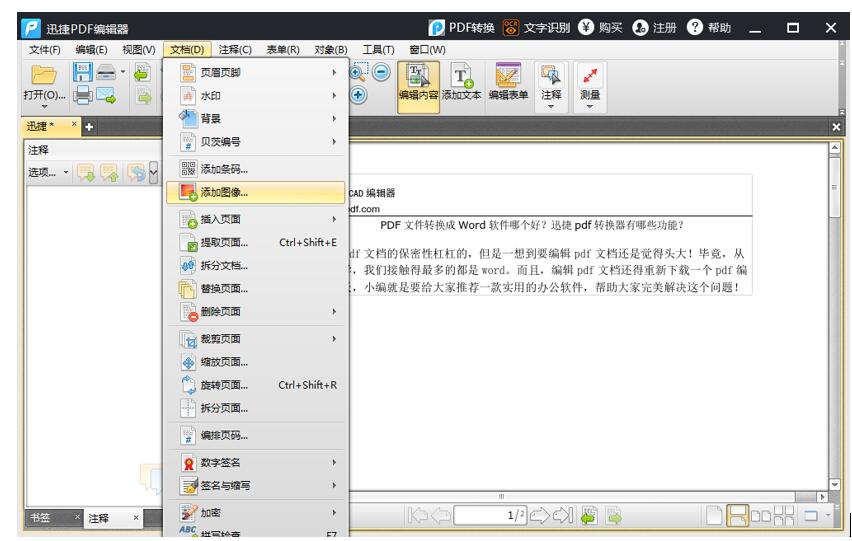Go to next page arrow
Viewport: 852px width, 541px height.
[540, 515]
